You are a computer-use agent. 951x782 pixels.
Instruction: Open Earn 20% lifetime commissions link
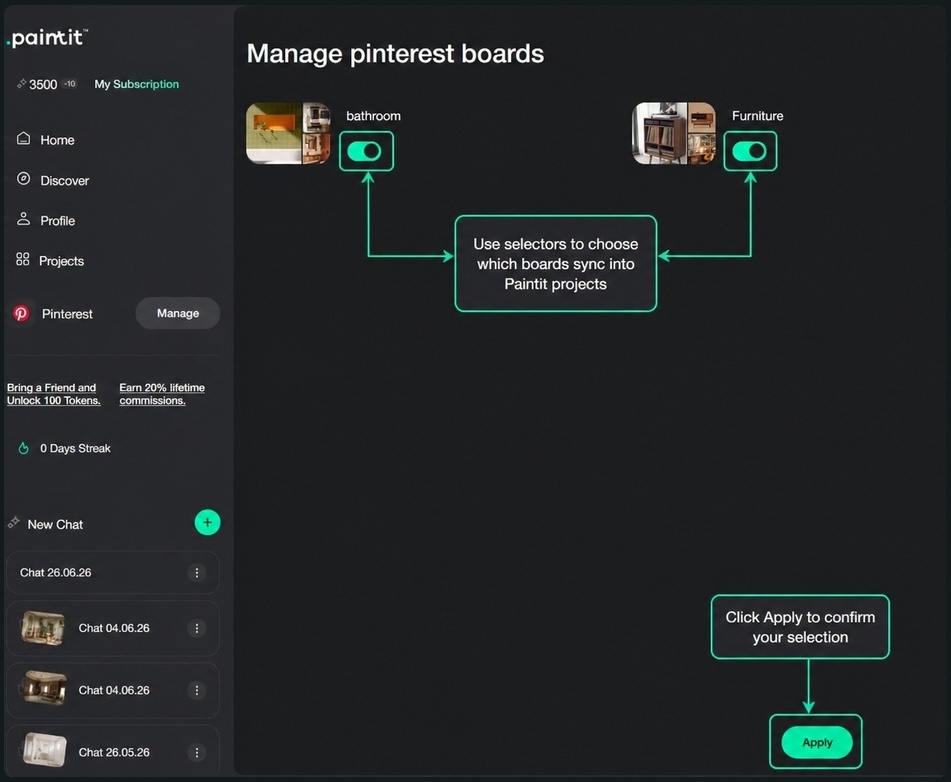(x=162, y=394)
